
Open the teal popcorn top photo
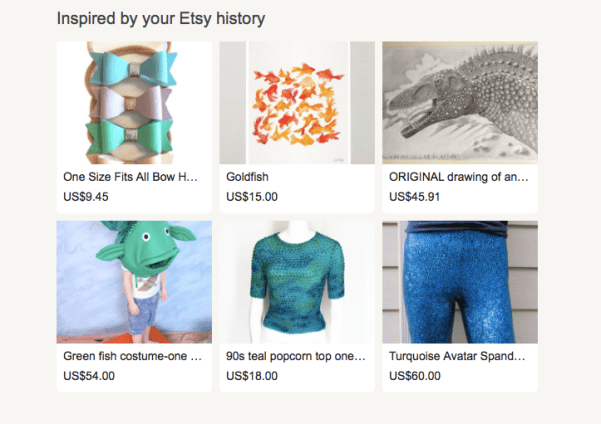(x=297, y=282)
